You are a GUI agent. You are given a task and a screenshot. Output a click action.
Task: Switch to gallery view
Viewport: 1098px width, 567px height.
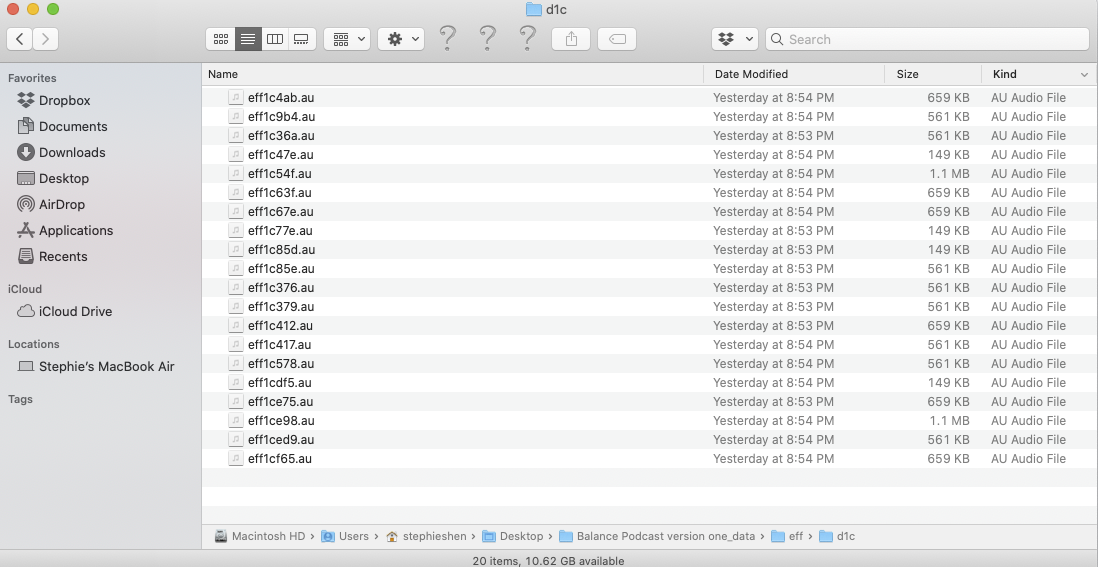(x=302, y=39)
